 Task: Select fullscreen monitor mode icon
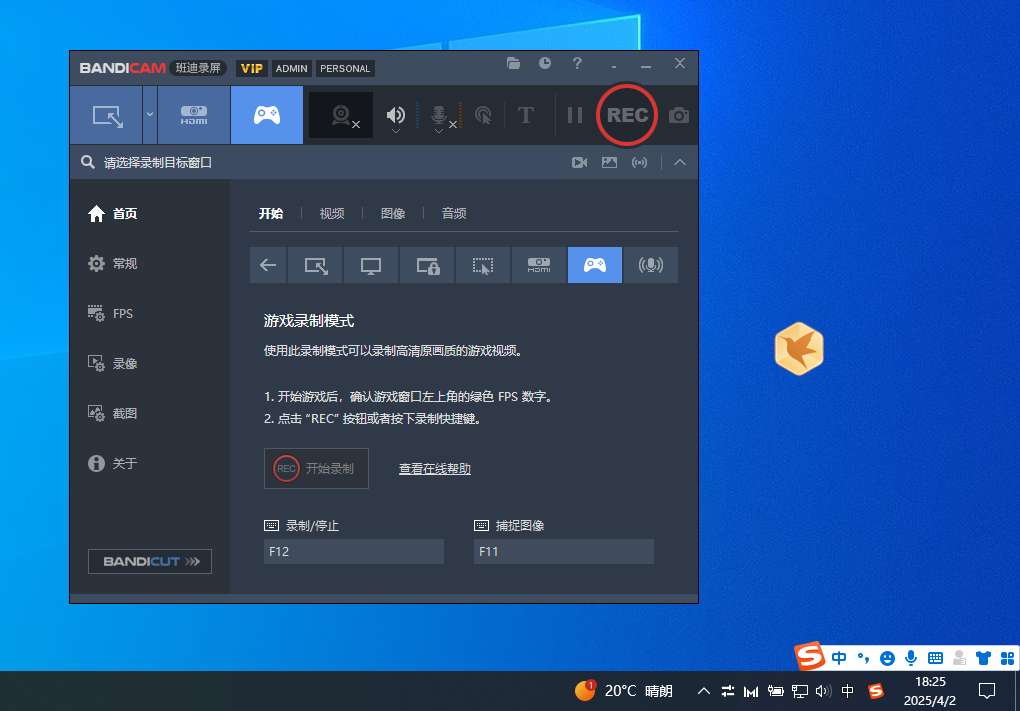(371, 265)
